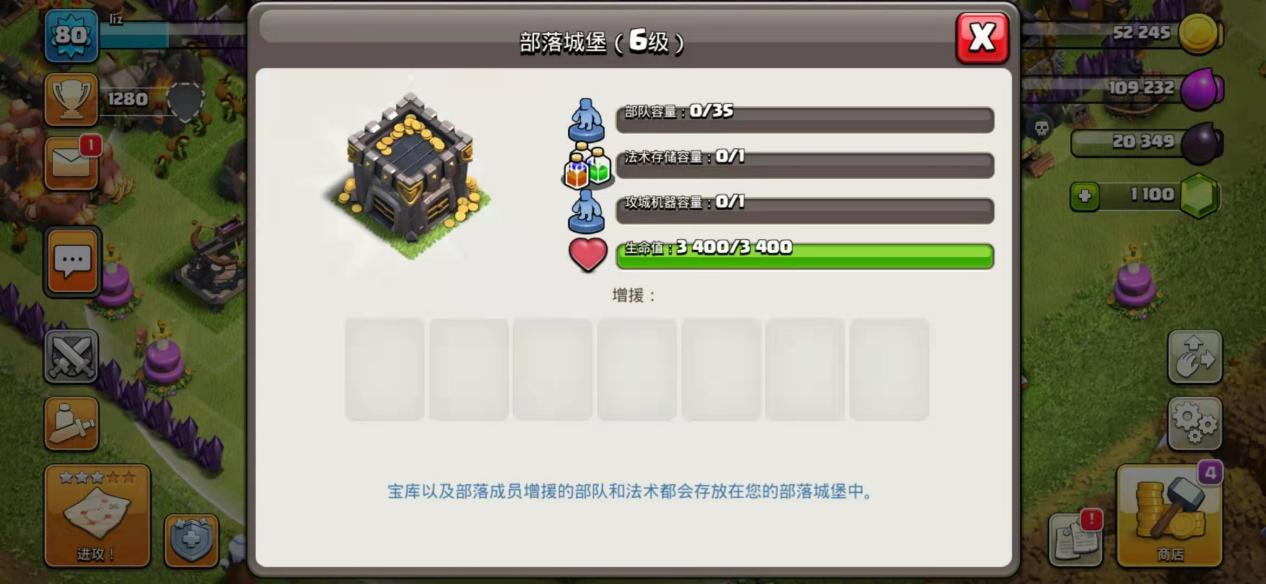1266x584 pixels.
Task: Tap the level 80 experience badge
Action: 71,36
